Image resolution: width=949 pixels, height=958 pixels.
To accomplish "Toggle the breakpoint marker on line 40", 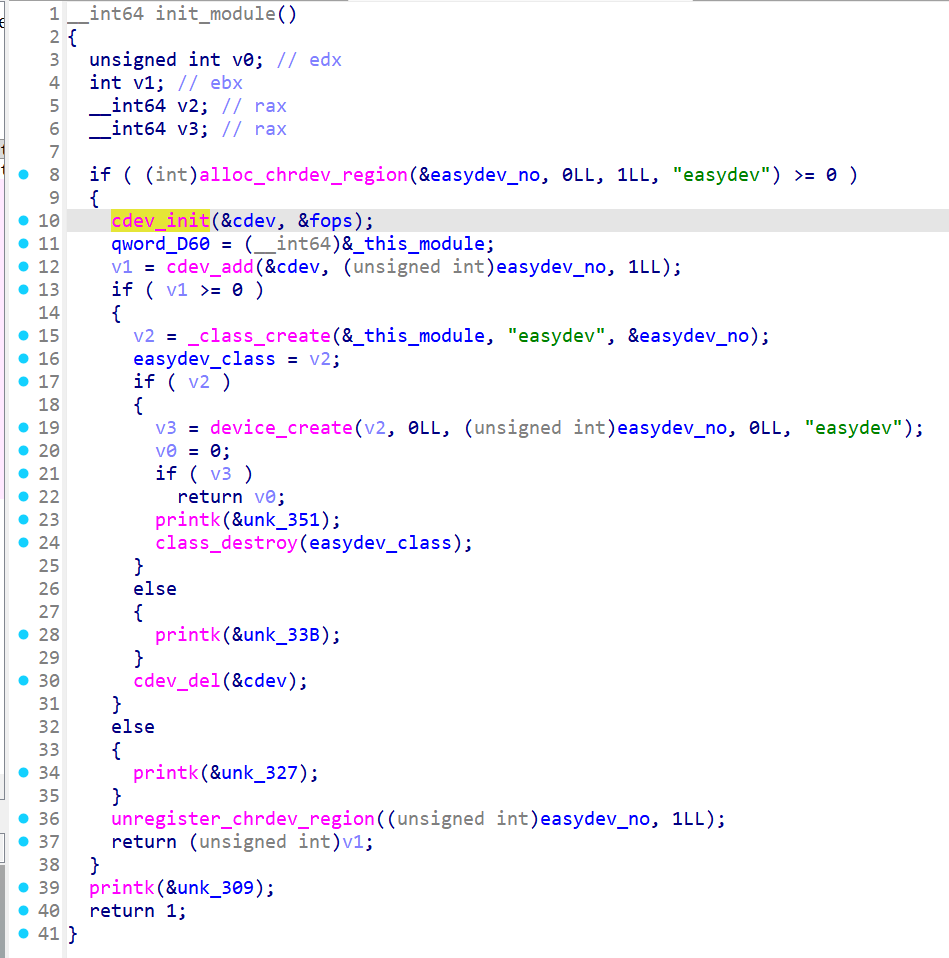I will point(25,911).
